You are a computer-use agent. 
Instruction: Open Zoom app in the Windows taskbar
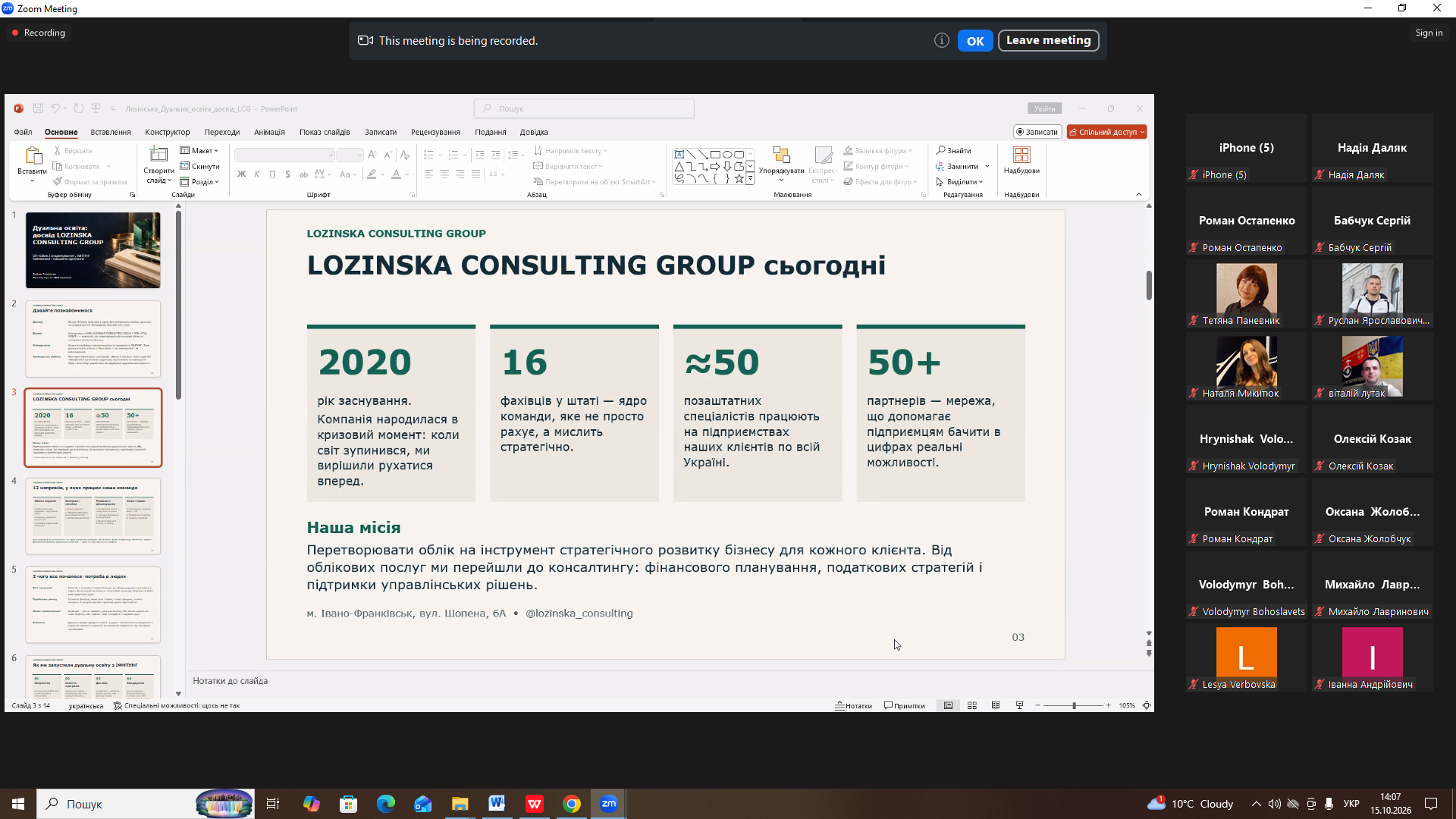(609, 804)
